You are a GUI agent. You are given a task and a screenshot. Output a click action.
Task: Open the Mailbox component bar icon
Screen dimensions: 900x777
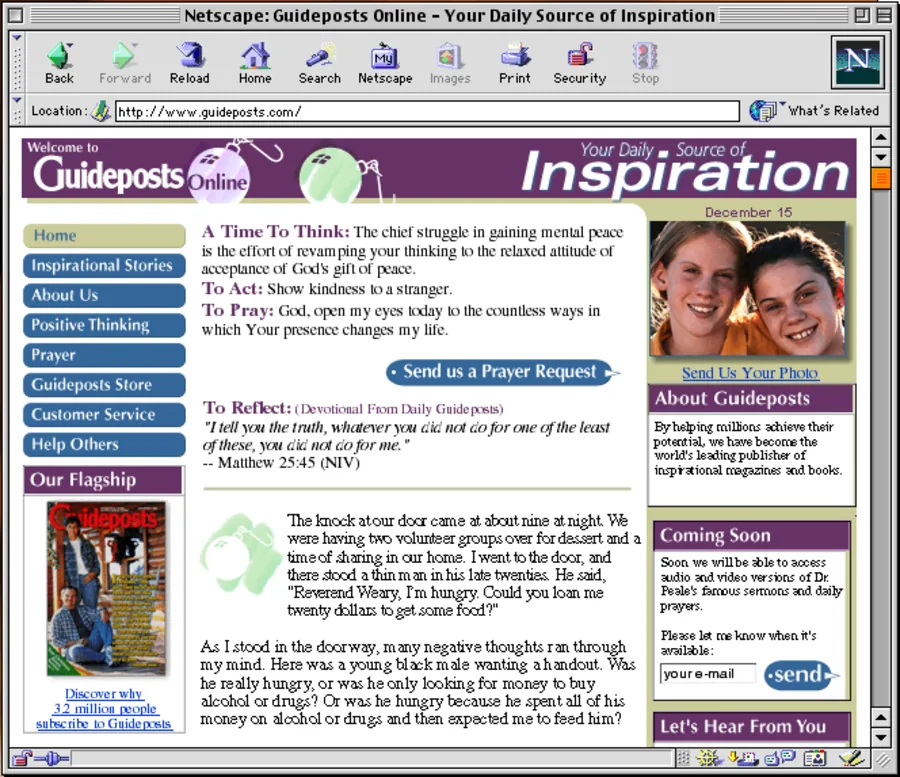coord(743,759)
